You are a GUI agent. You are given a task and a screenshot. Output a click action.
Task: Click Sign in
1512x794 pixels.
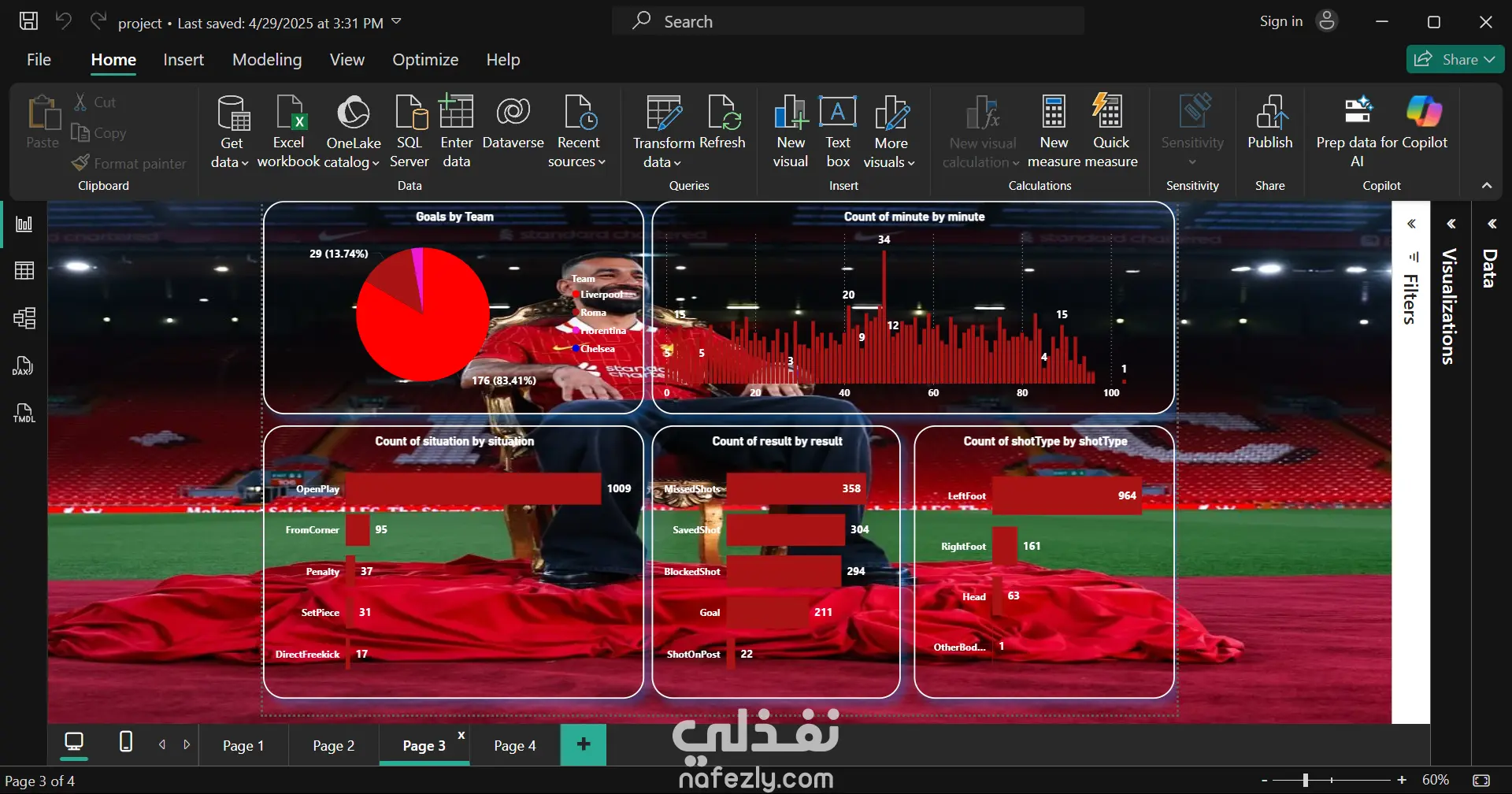pos(1281,21)
